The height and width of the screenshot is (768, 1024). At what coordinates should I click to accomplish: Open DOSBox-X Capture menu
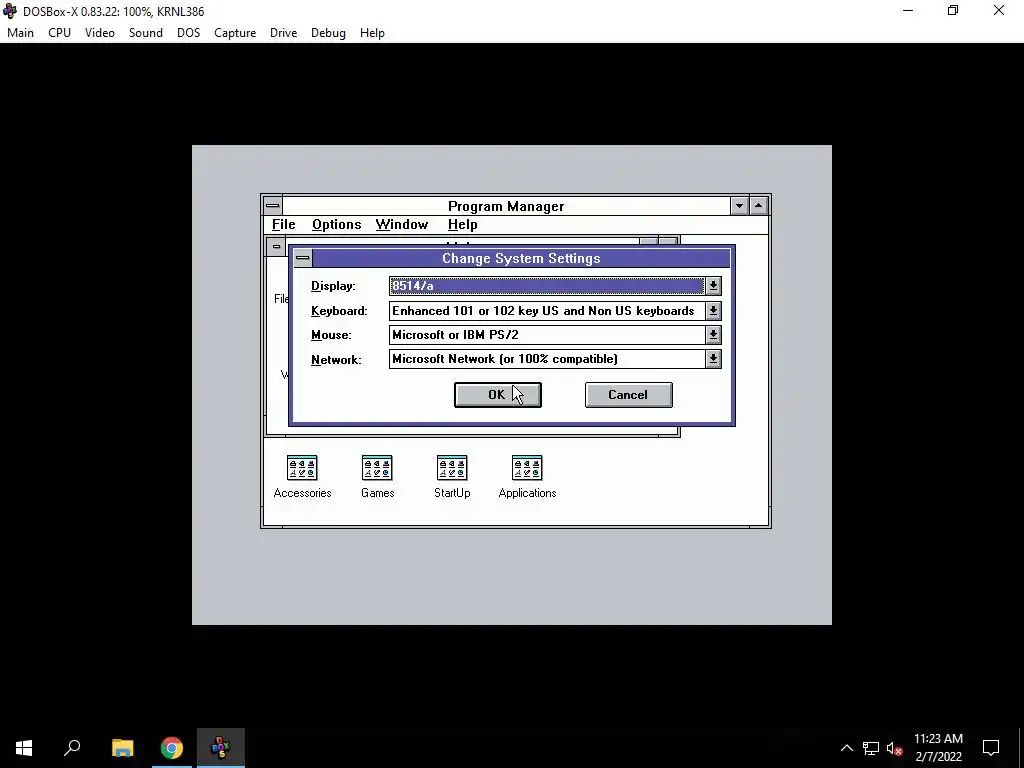click(x=235, y=33)
